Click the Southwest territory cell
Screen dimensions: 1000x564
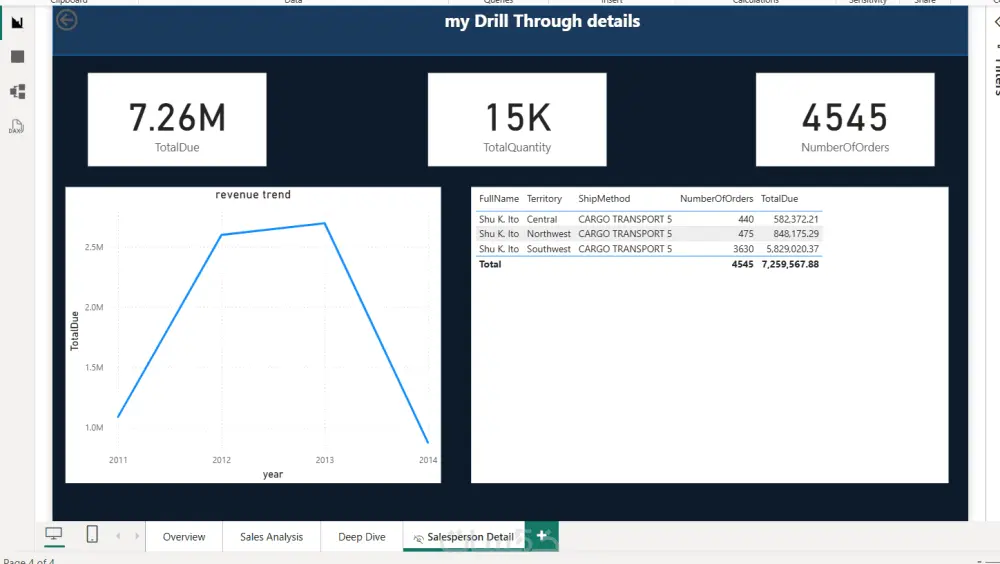[548, 249]
